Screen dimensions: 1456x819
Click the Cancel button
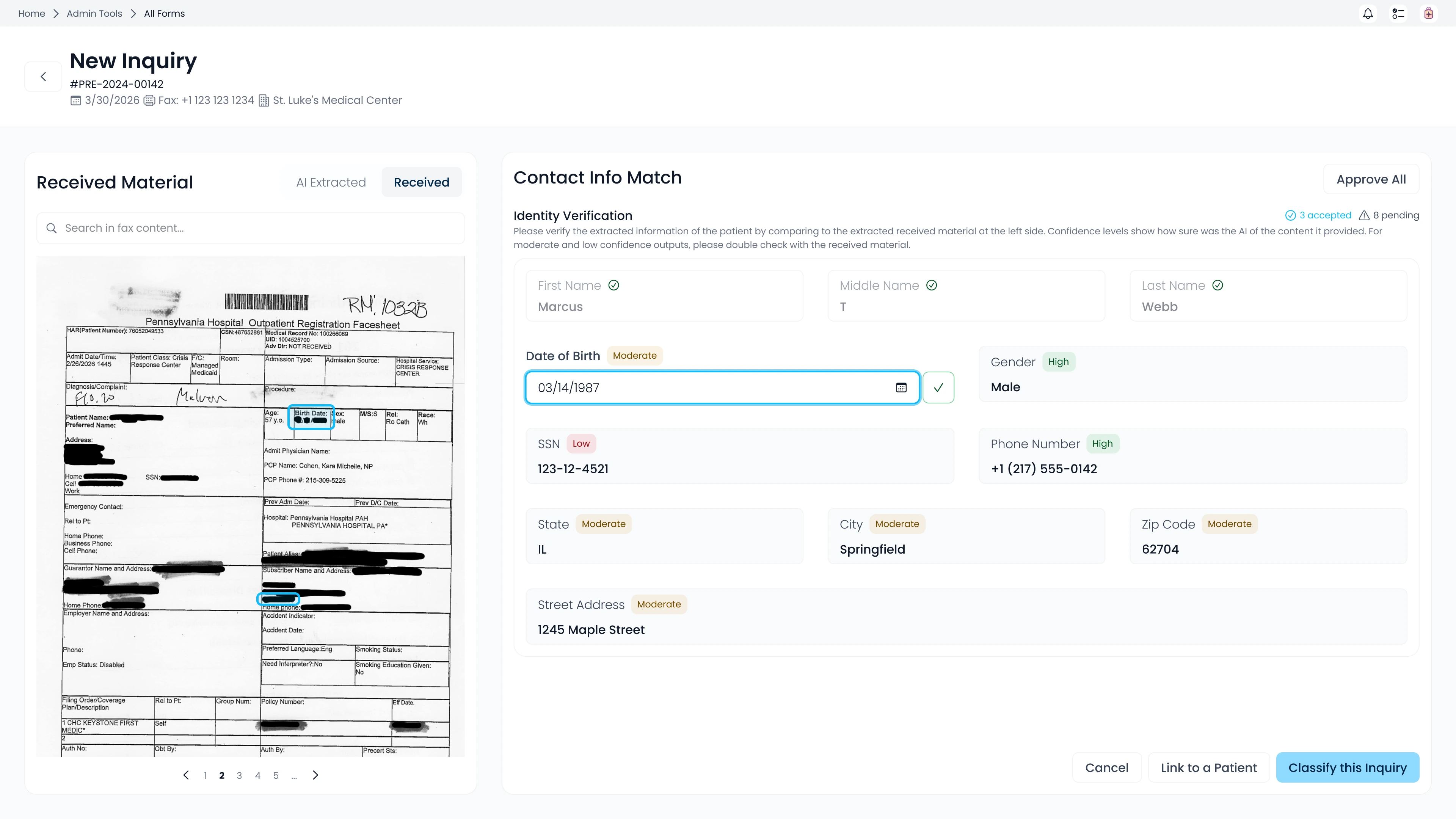[1107, 767]
